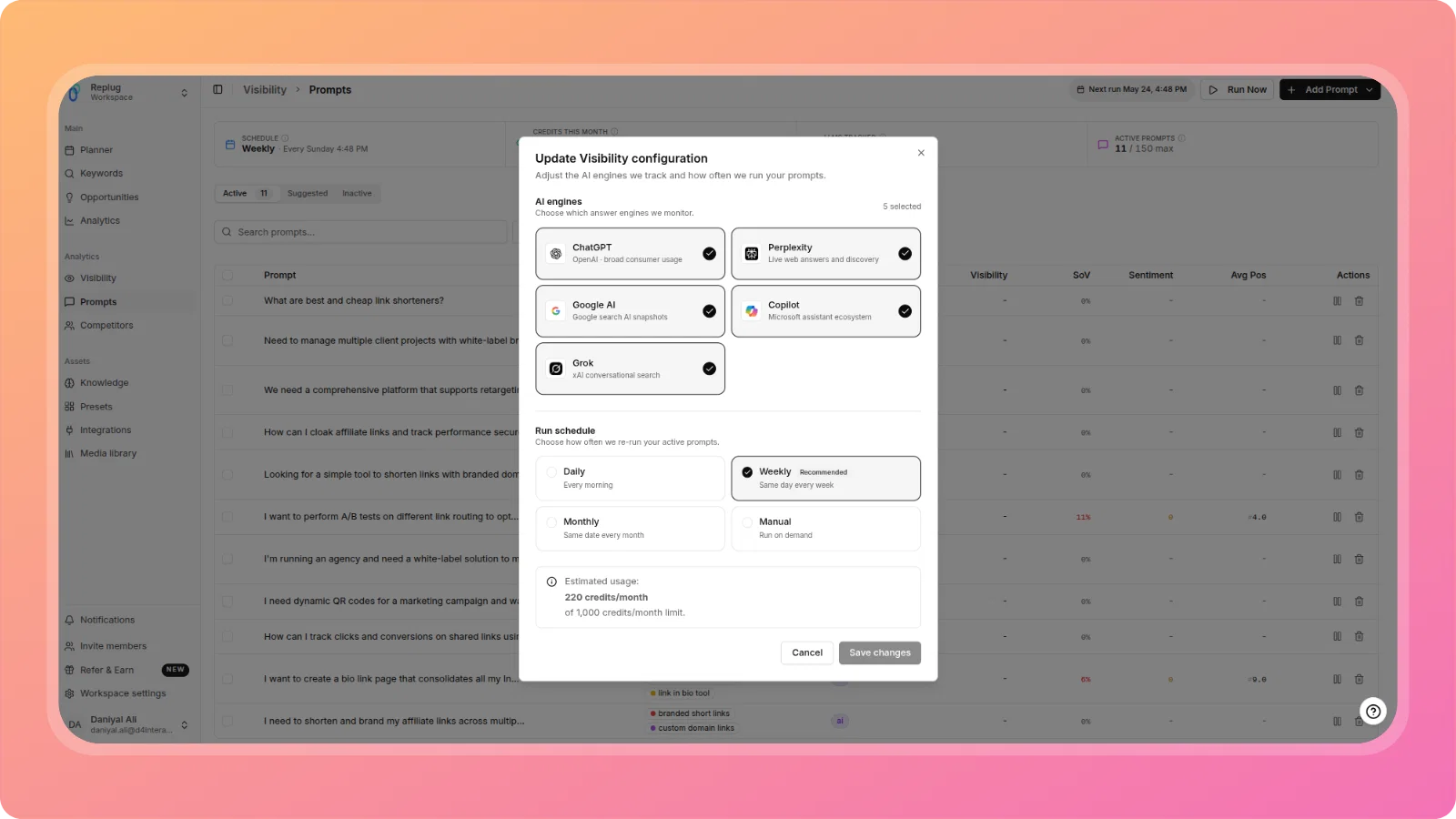Delete the 'We need a comprehensive platform' prompt
1456x819 pixels.
point(1359,390)
